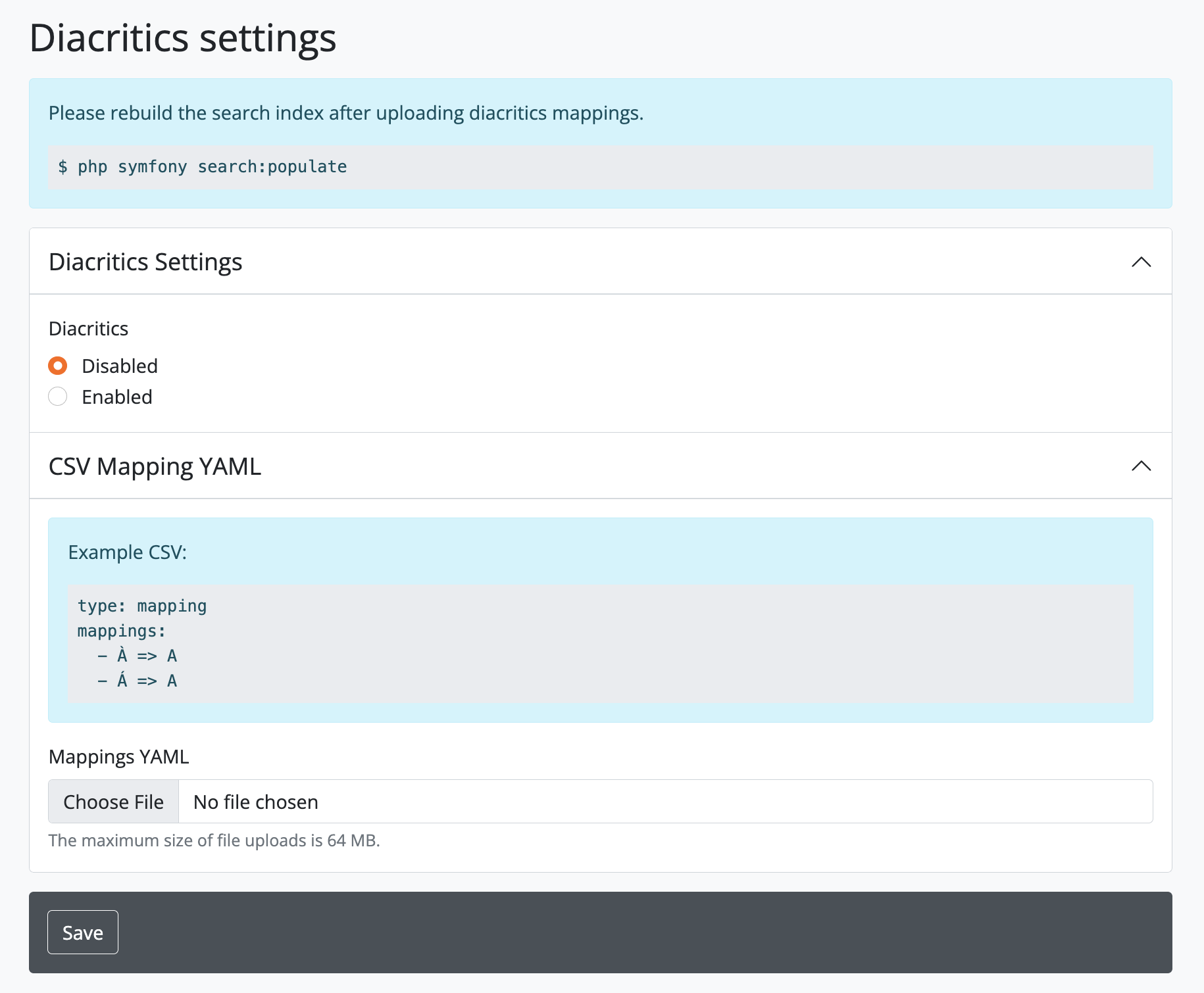Save the diacritics settings
1204x993 pixels.
(83, 932)
